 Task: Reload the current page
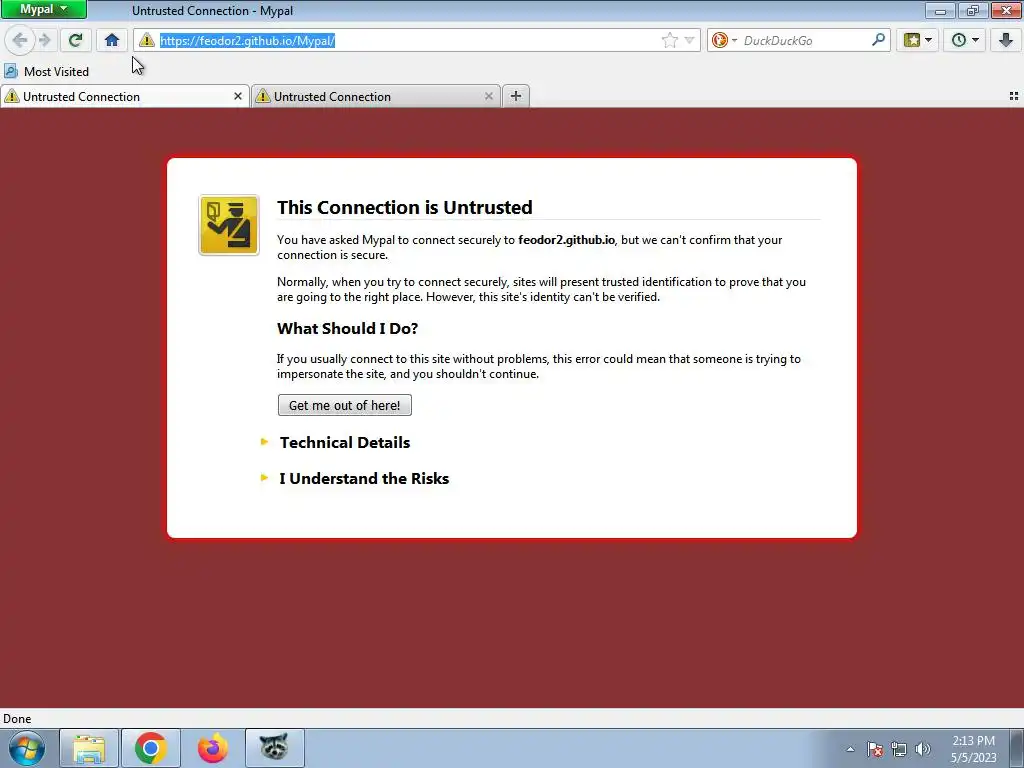(x=76, y=40)
